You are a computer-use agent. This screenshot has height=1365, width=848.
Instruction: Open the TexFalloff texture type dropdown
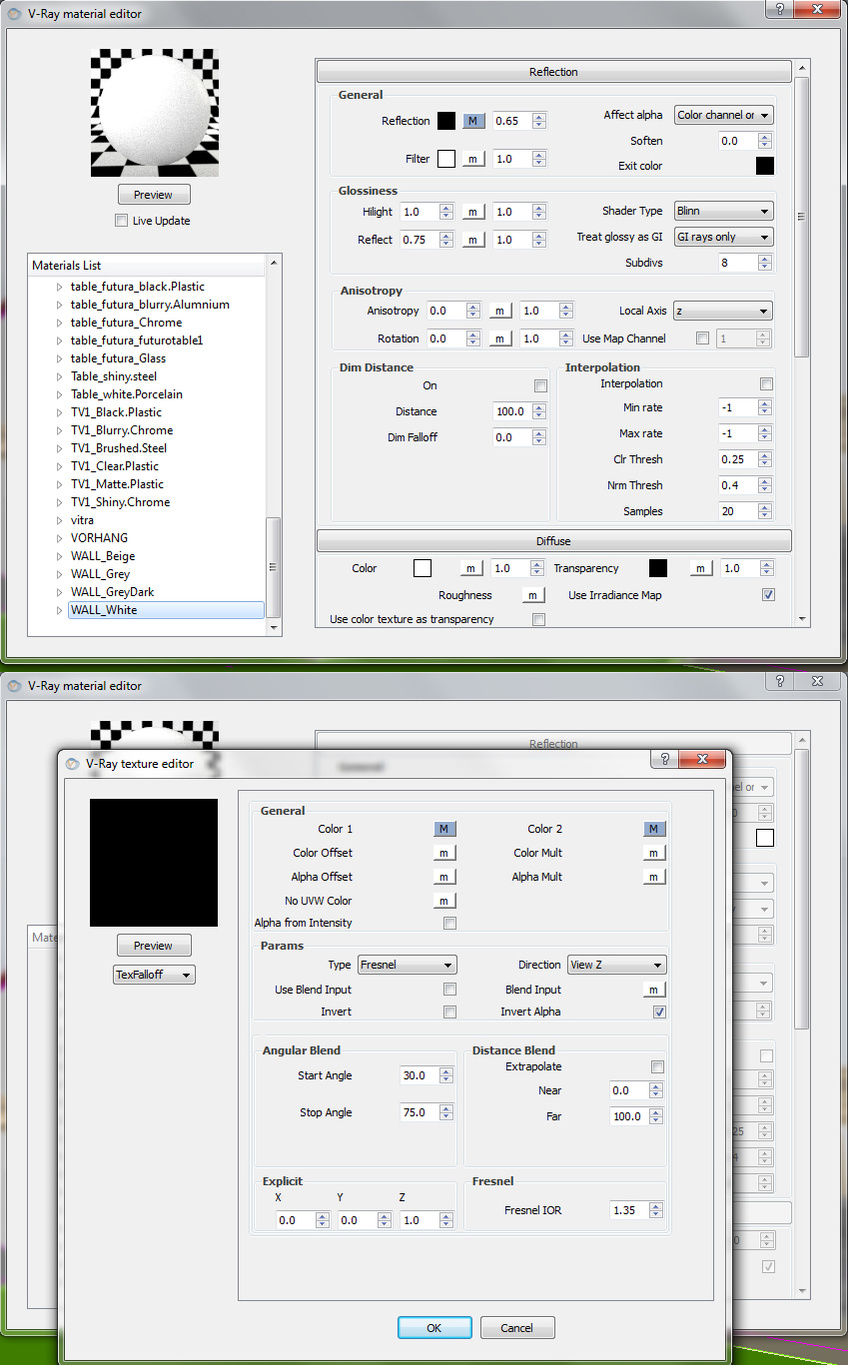coord(154,974)
